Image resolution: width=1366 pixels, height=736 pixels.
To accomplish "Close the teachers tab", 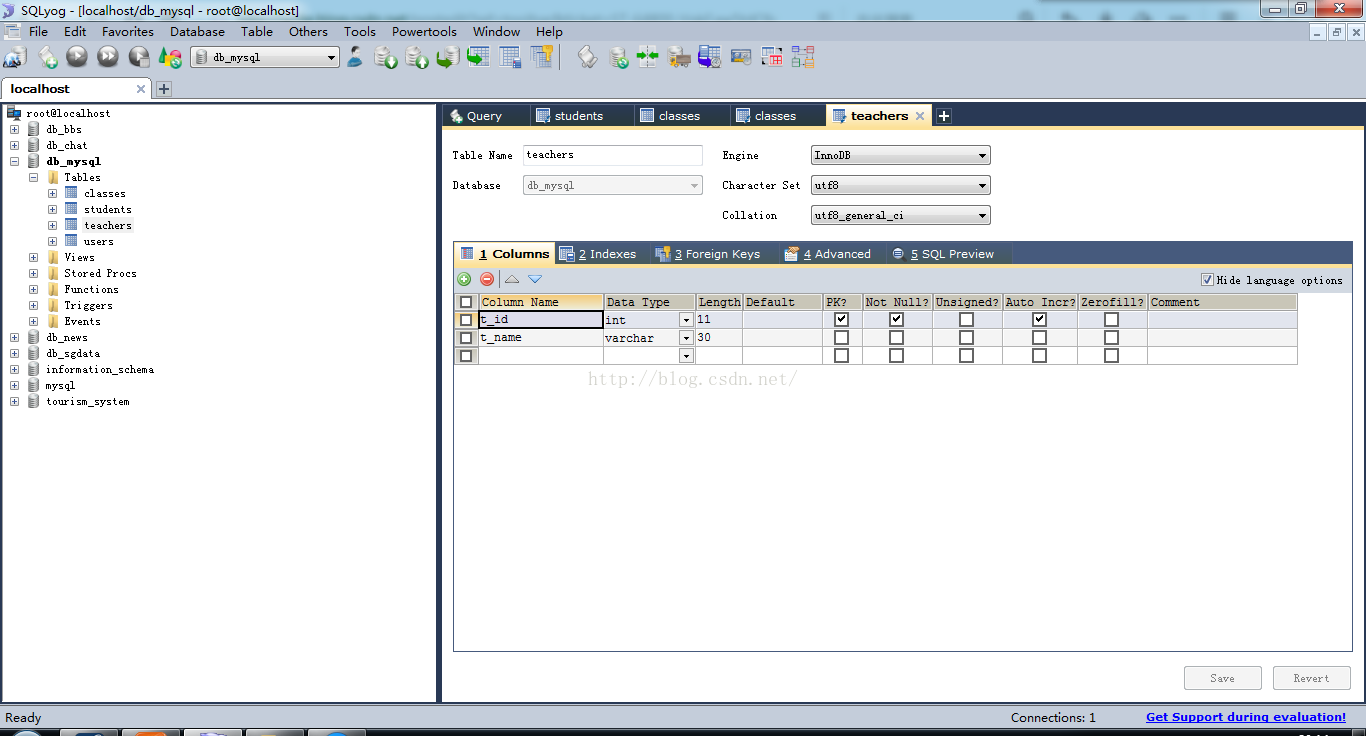I will pyautogui.click(x=920, y=116).
